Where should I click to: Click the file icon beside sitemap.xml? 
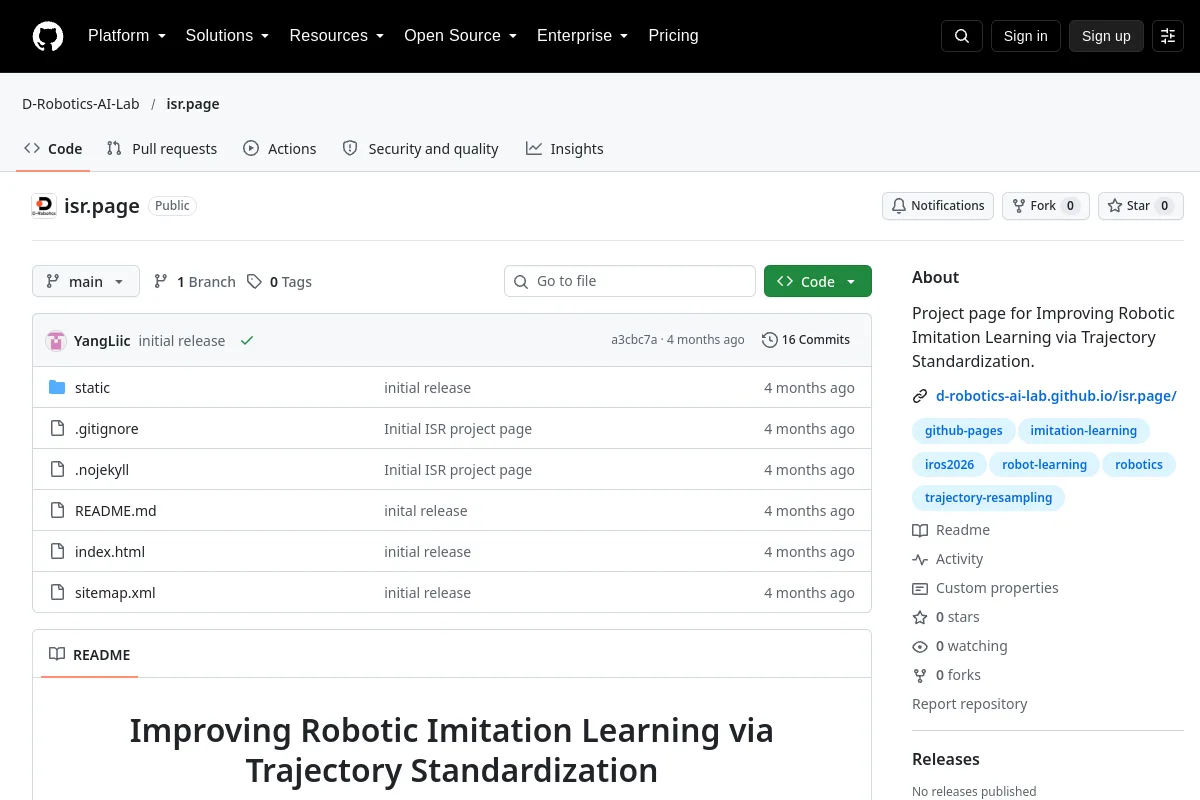(x=57, y=593)
